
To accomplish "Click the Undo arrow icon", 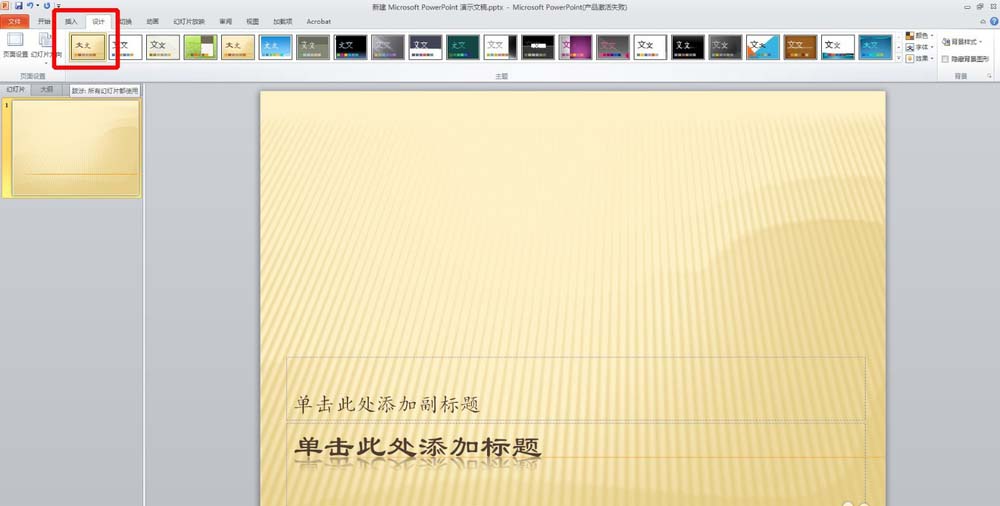I will 29,6.
